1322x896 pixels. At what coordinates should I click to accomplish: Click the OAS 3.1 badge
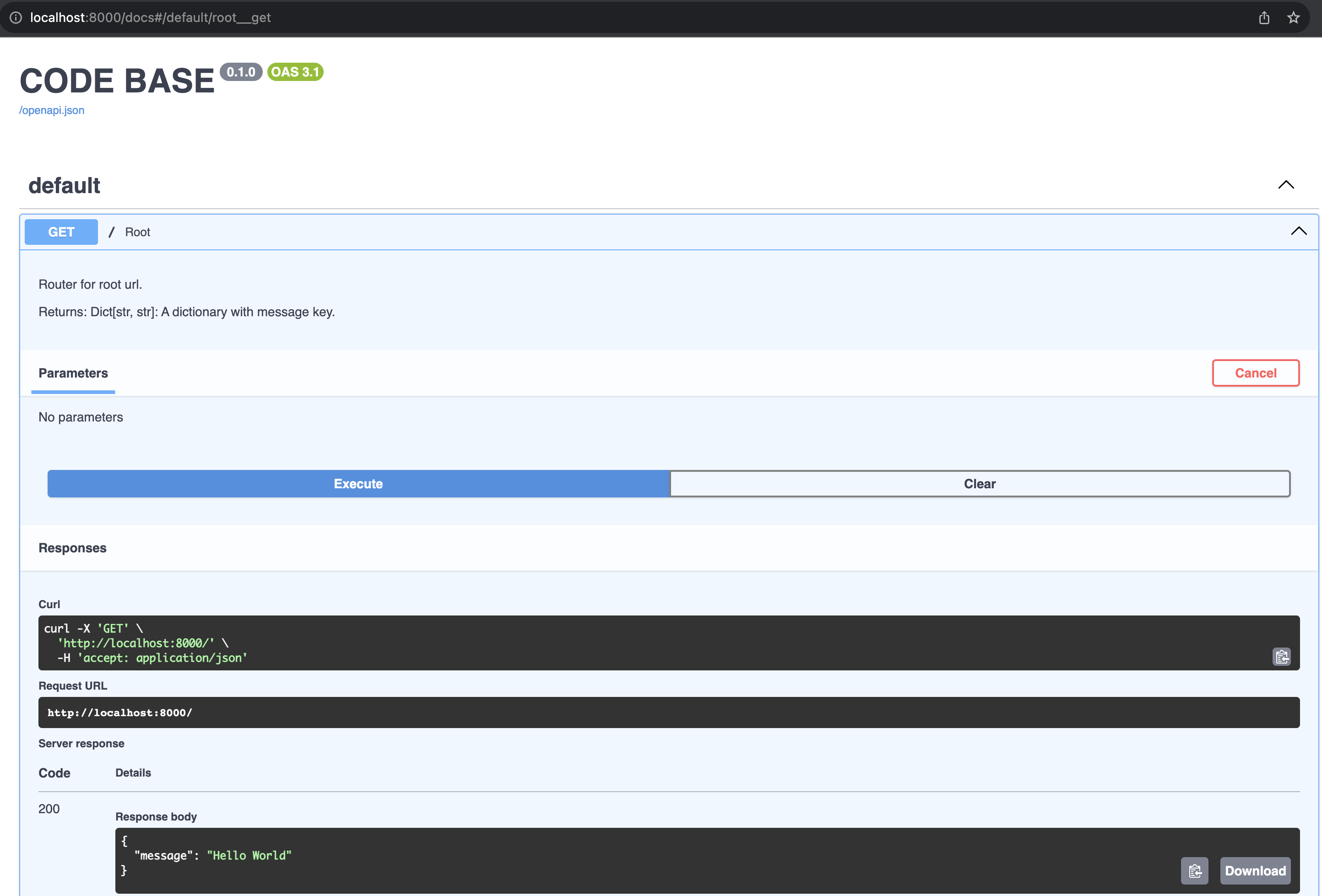pos(295,72)
